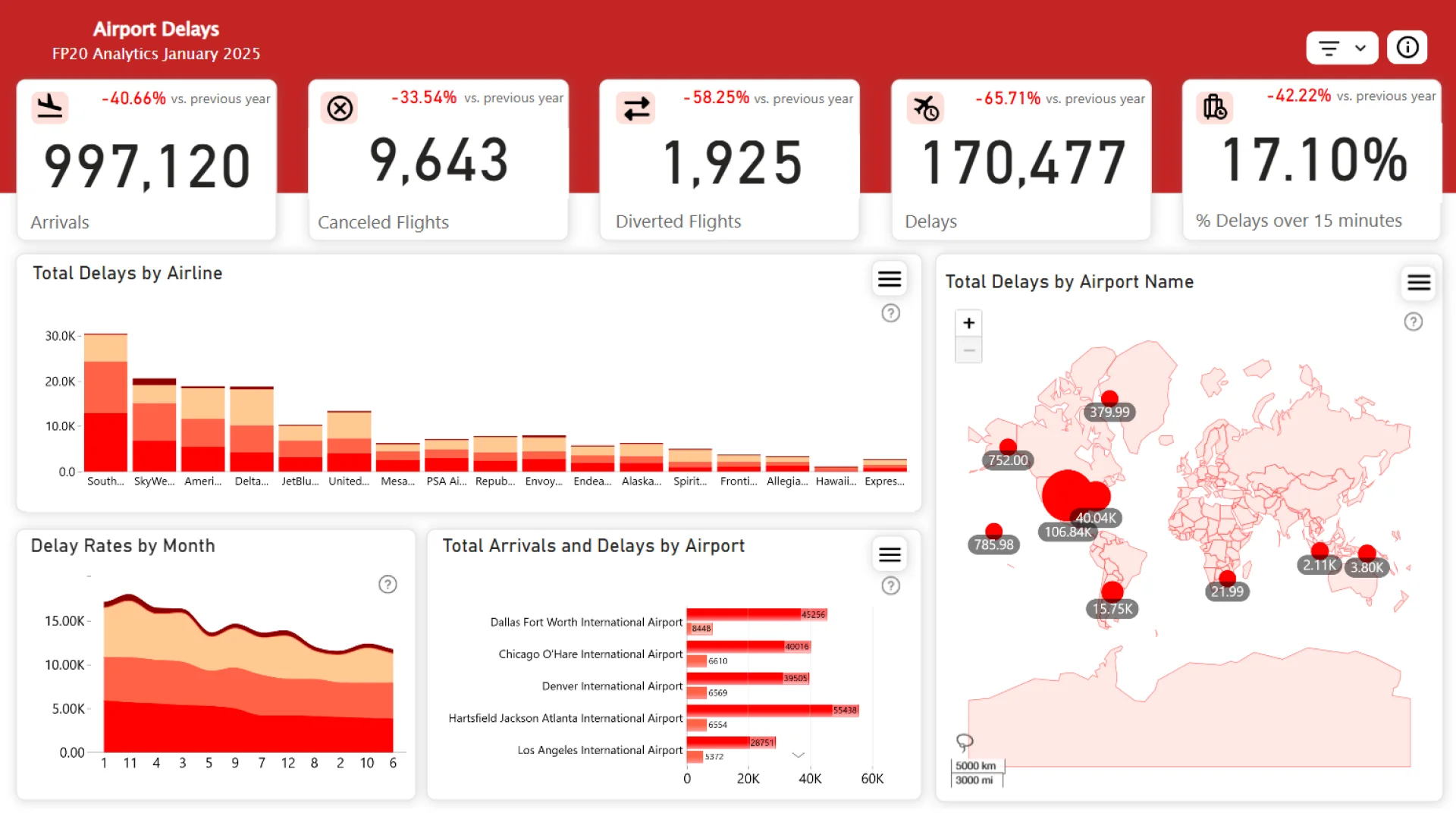Screen dimensions: 1456x819
Task: Click the 40.04K map bubble label
Action: coord(1096,518)
